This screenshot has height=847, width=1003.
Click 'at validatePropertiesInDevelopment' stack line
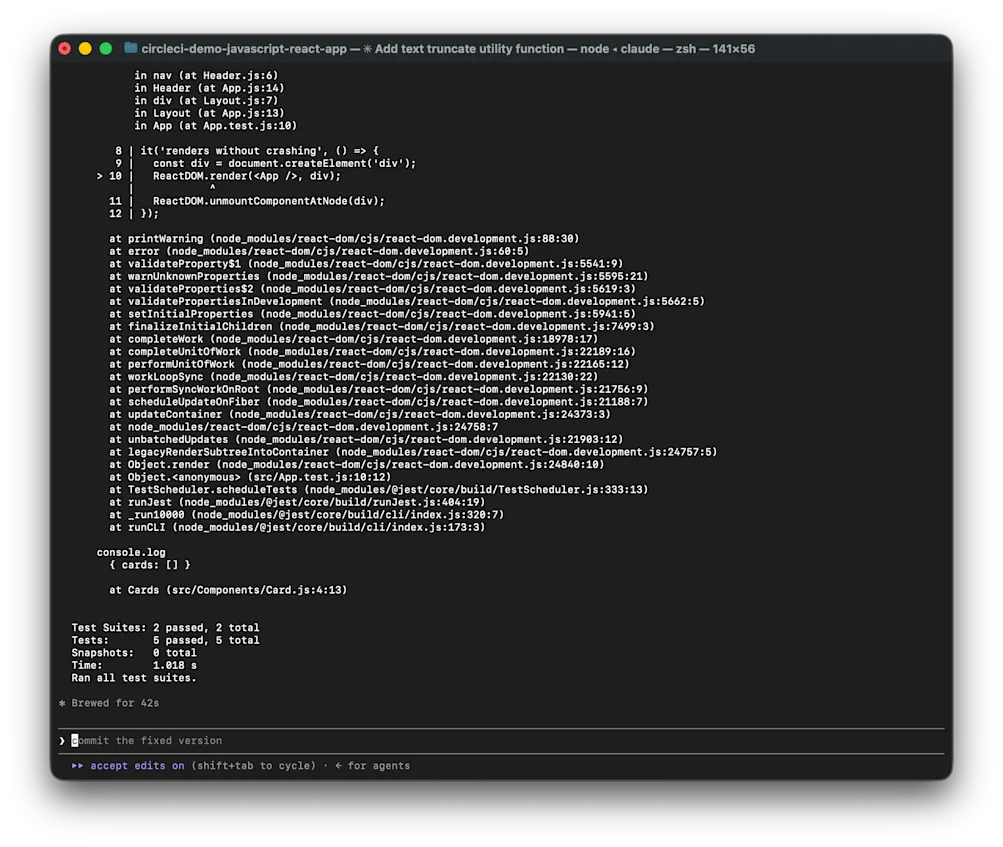coord(407,301)
